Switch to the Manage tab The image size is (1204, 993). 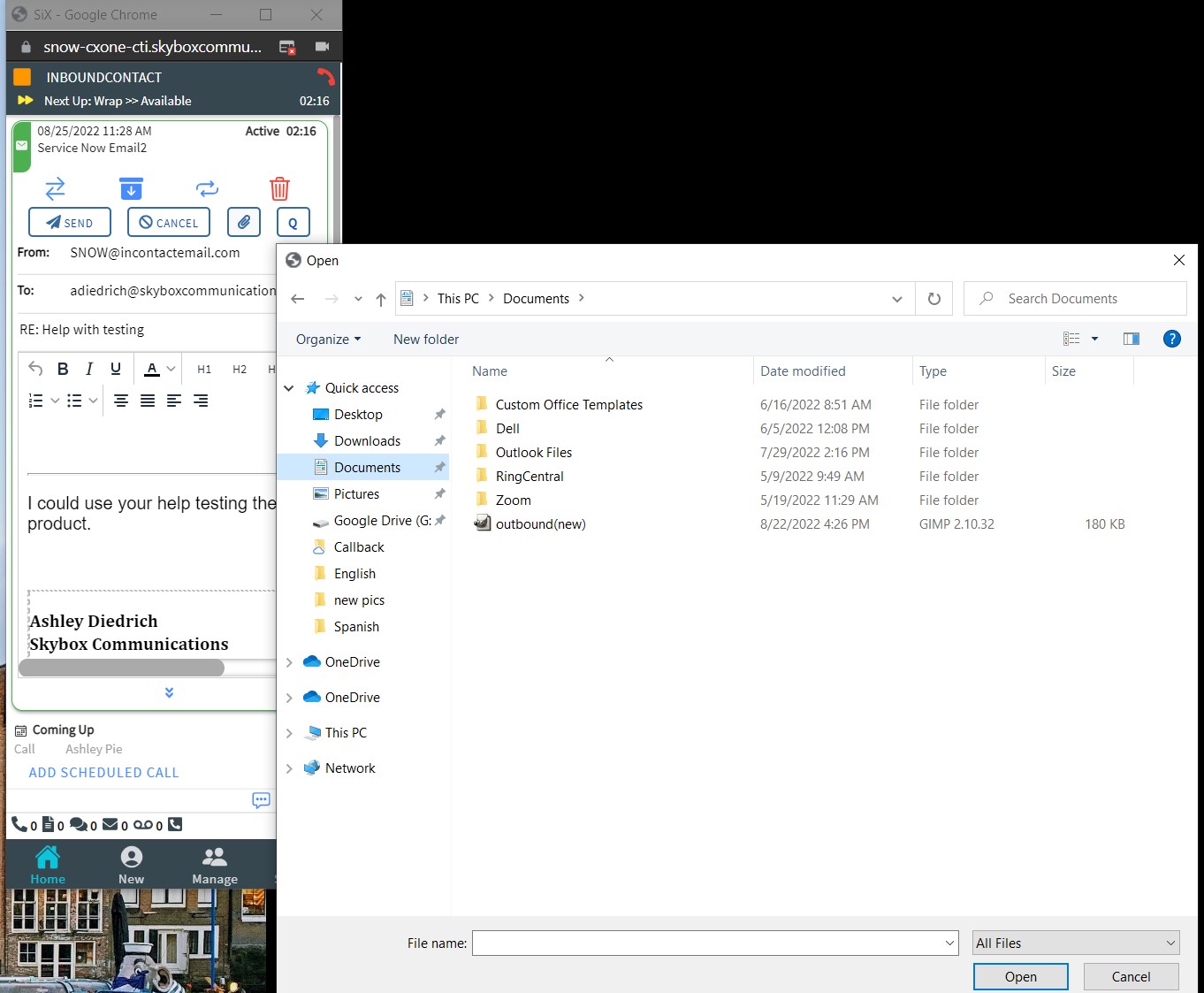pyautogui.click(x=215, y=866)
